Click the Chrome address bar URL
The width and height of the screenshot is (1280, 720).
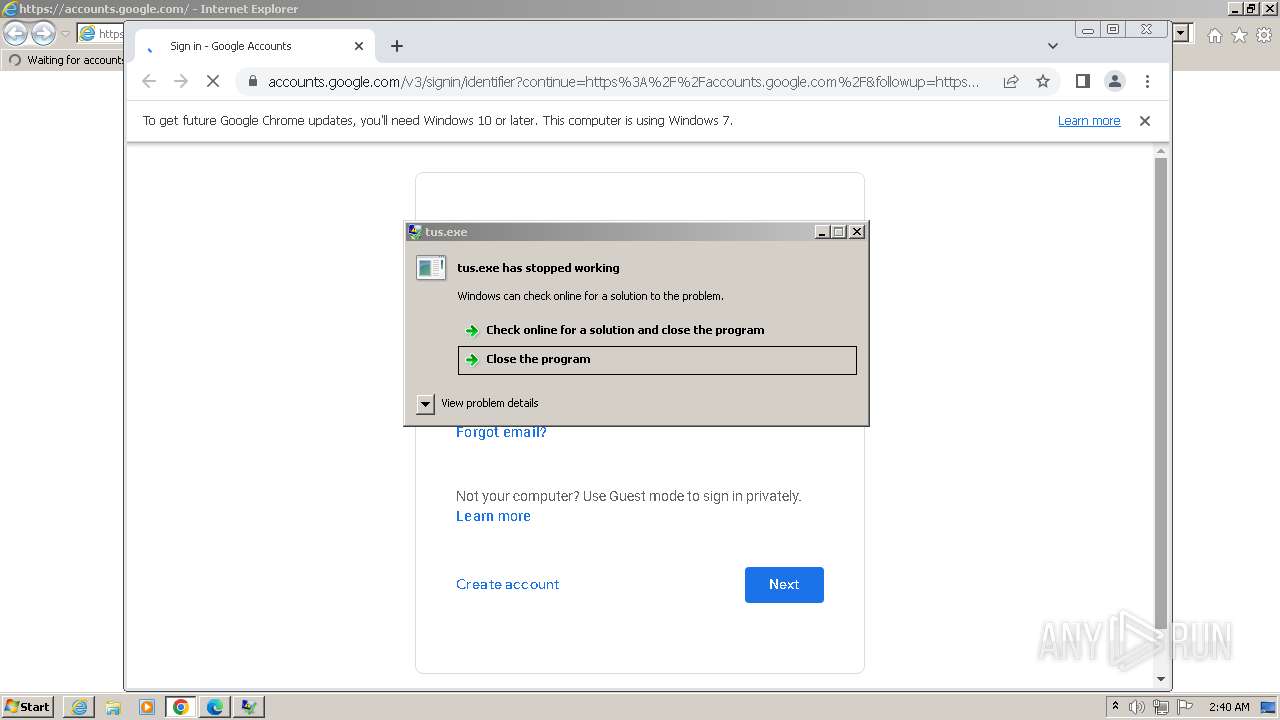tap(623, 81)
